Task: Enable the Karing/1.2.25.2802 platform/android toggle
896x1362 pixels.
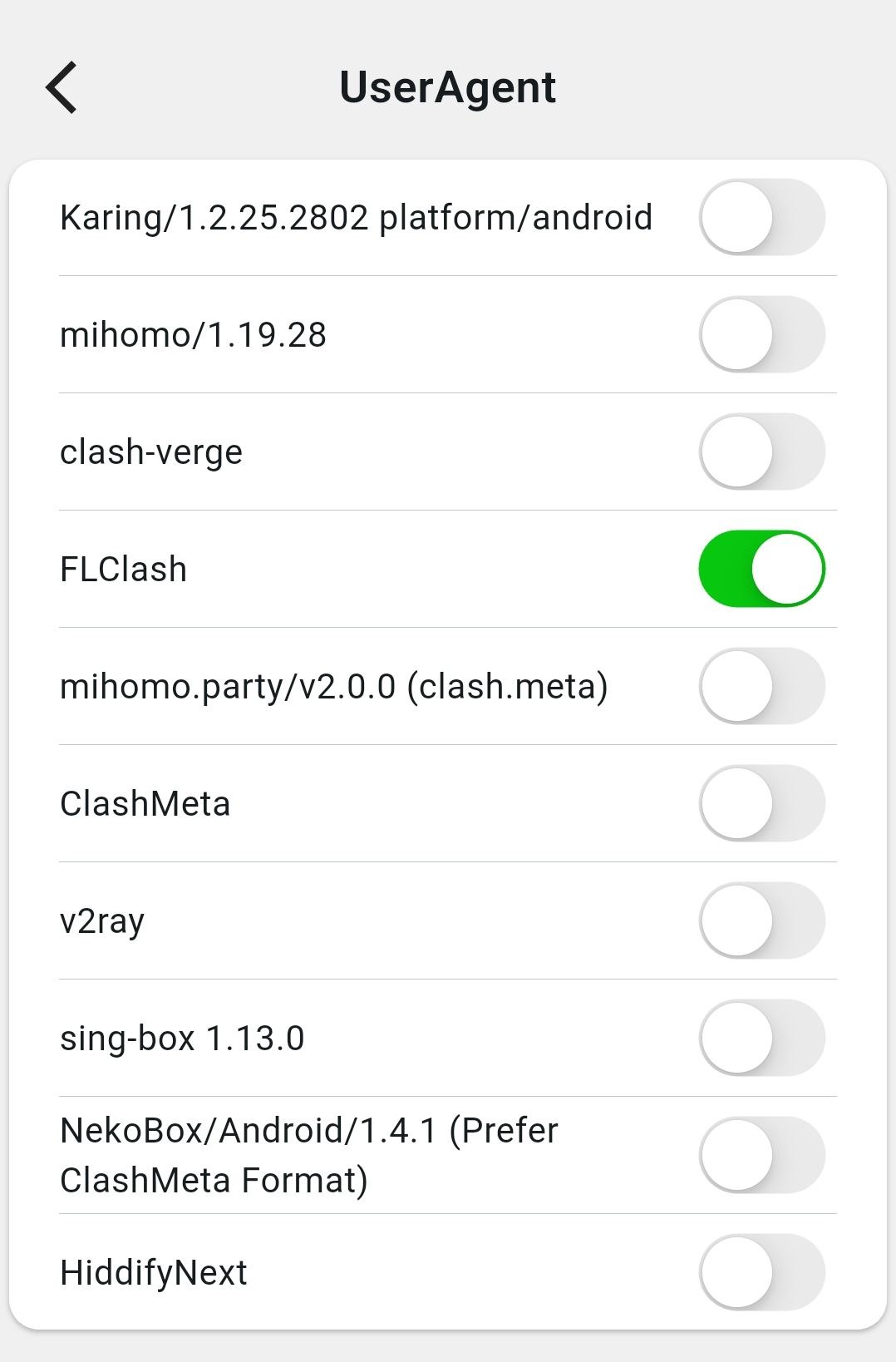Action: click(761, 217)
